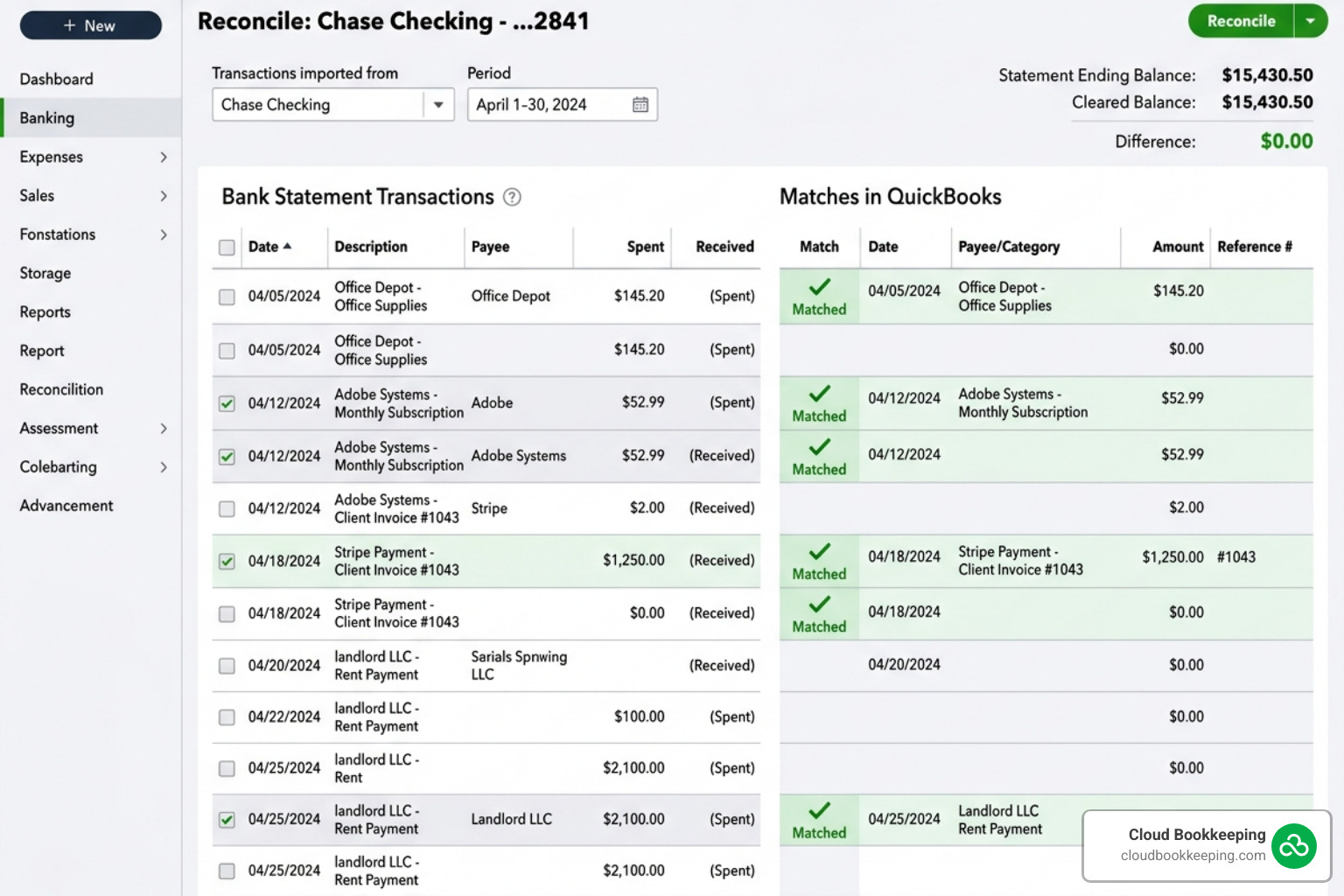This screenshot has height=896, width=1344.
Task: Click the Cloud Bookkeeping logo icon
Action: tap(1294, 845)
